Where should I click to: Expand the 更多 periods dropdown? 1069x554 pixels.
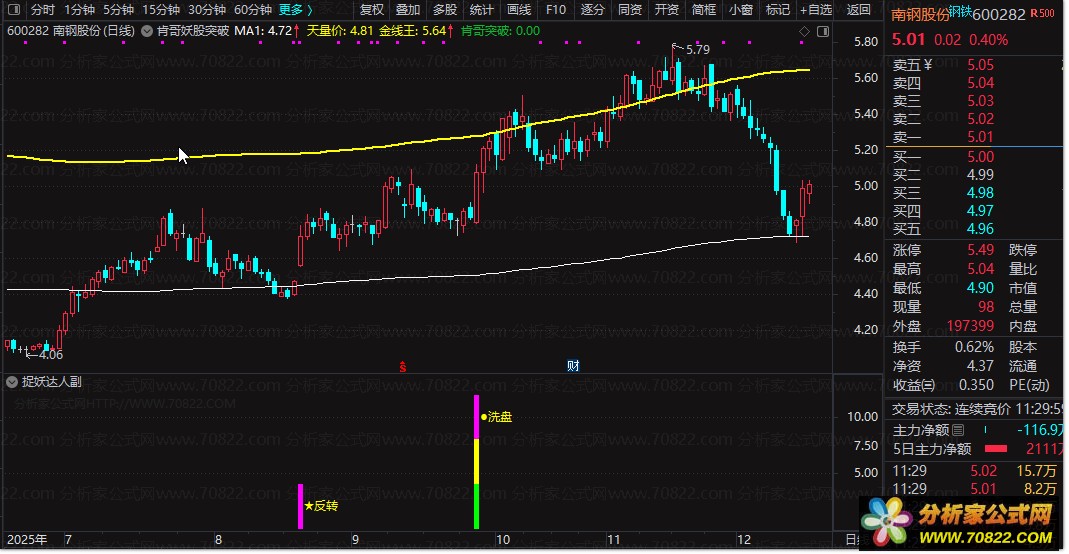tap(296, 10)
